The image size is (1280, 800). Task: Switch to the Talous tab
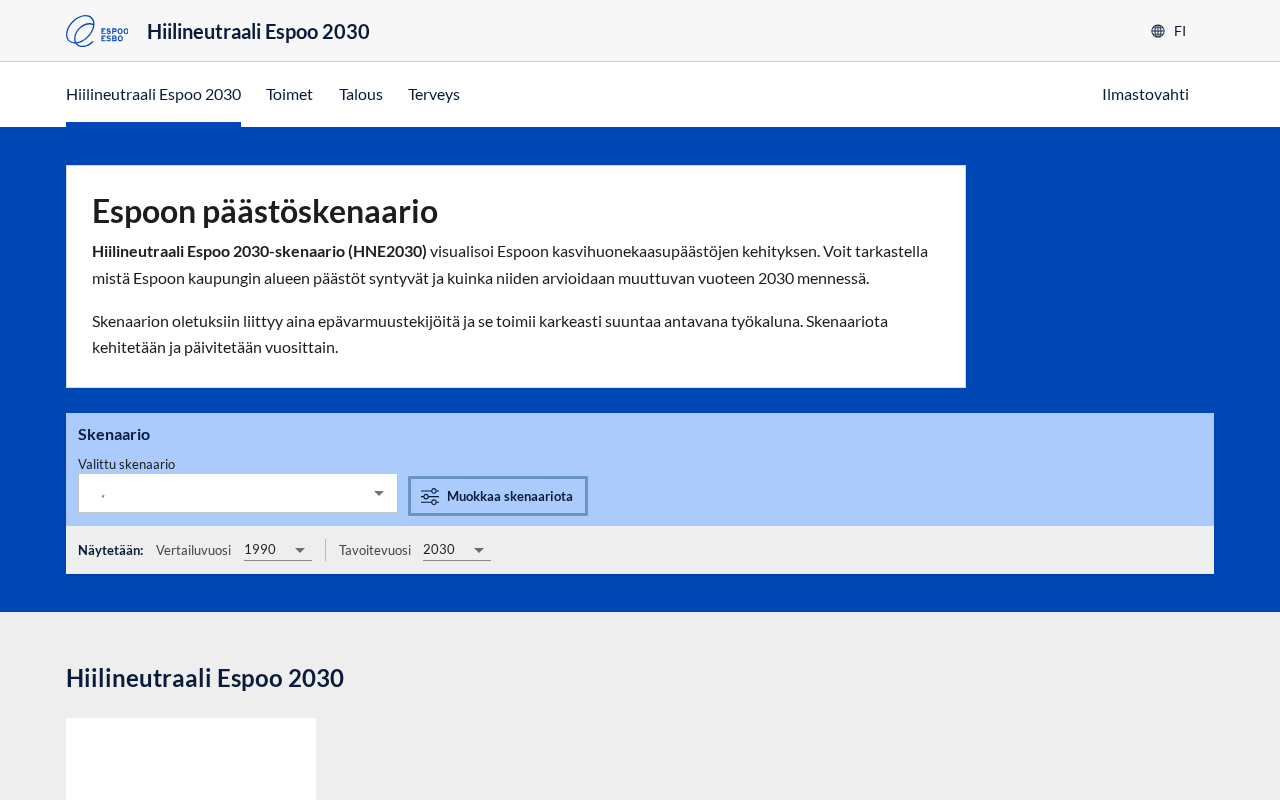[360, 94]
